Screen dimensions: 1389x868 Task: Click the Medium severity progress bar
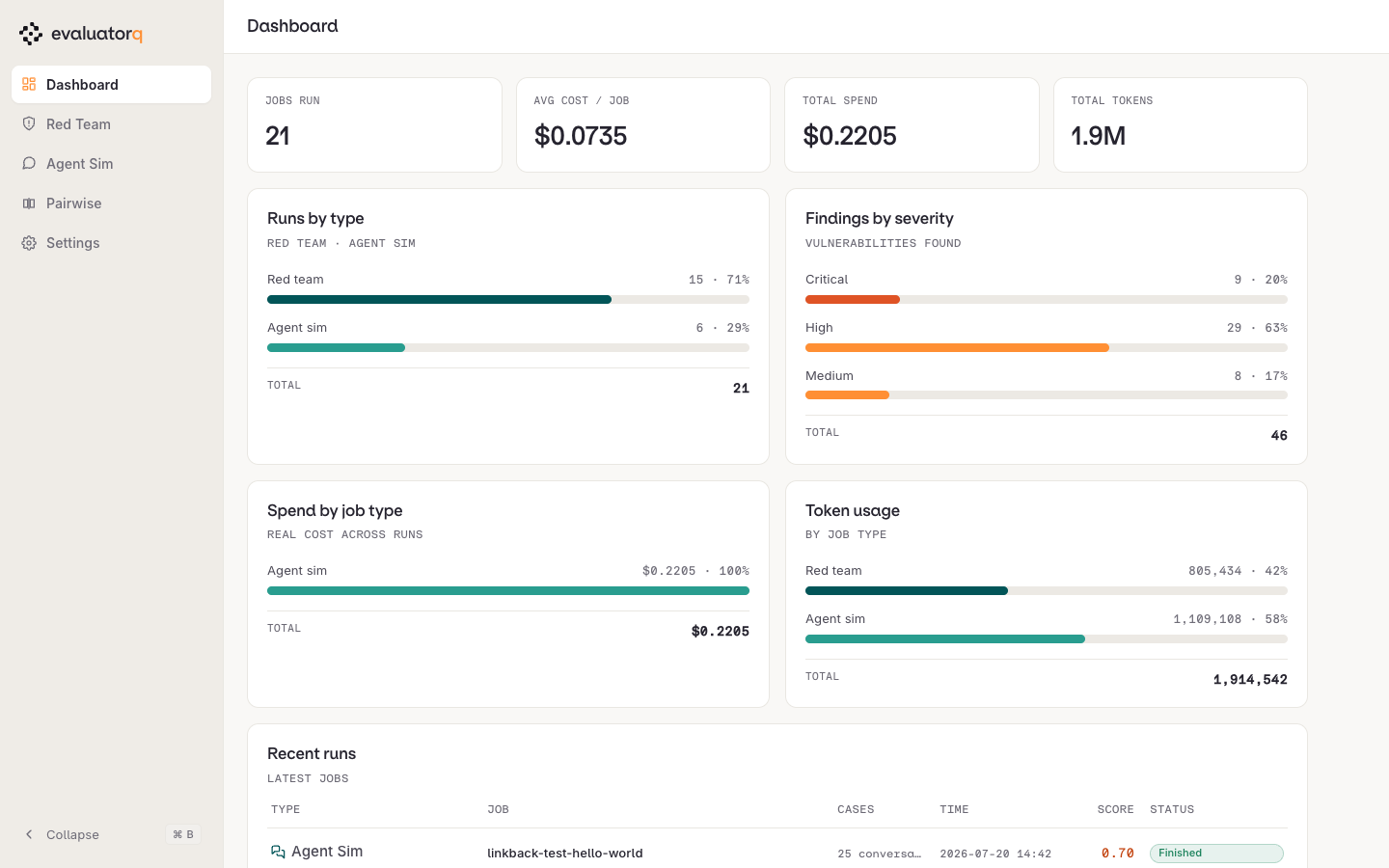point(1047,394)
